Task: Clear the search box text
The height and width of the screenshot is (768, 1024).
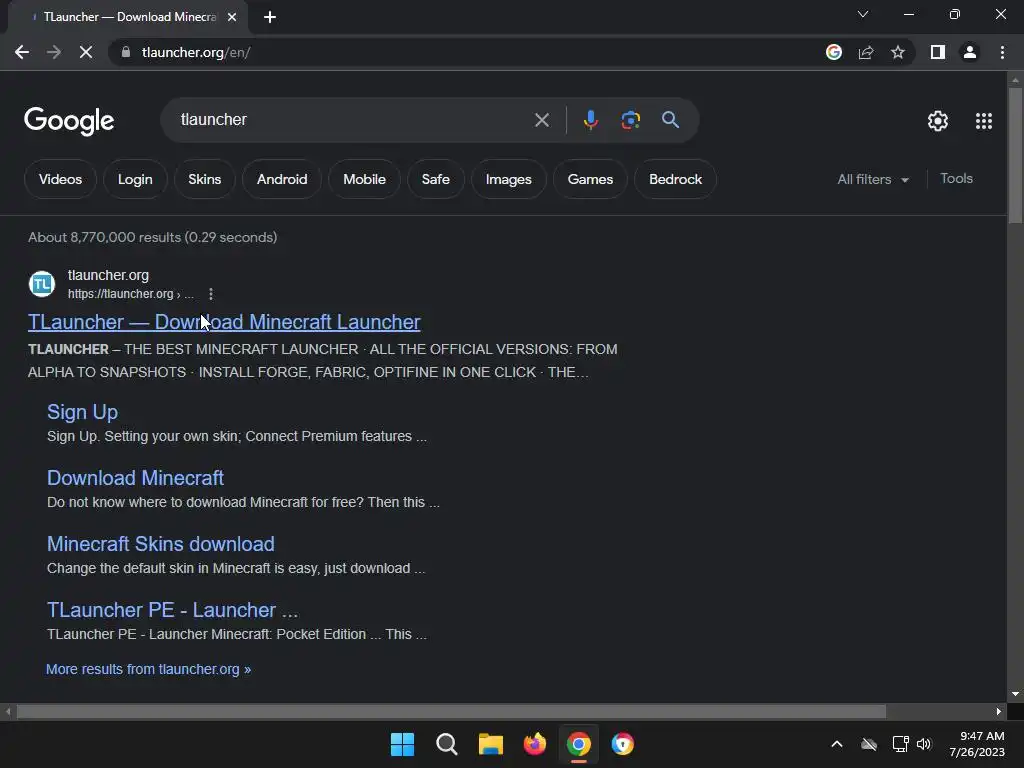Action: [x=541, y=120]
